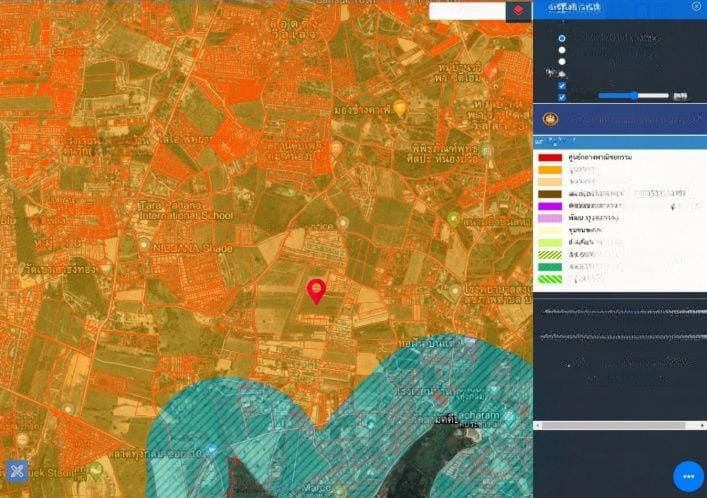Click the purple color swatch in legend
Viewport: 707px width, 498px height.
[550, 205]
